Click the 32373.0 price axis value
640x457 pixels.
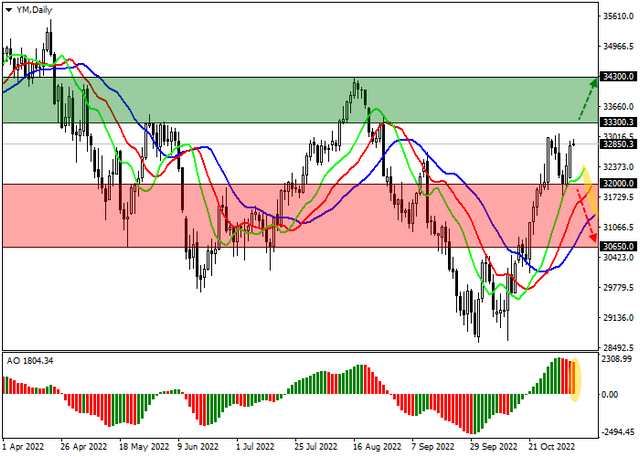(x=618, y=167)
